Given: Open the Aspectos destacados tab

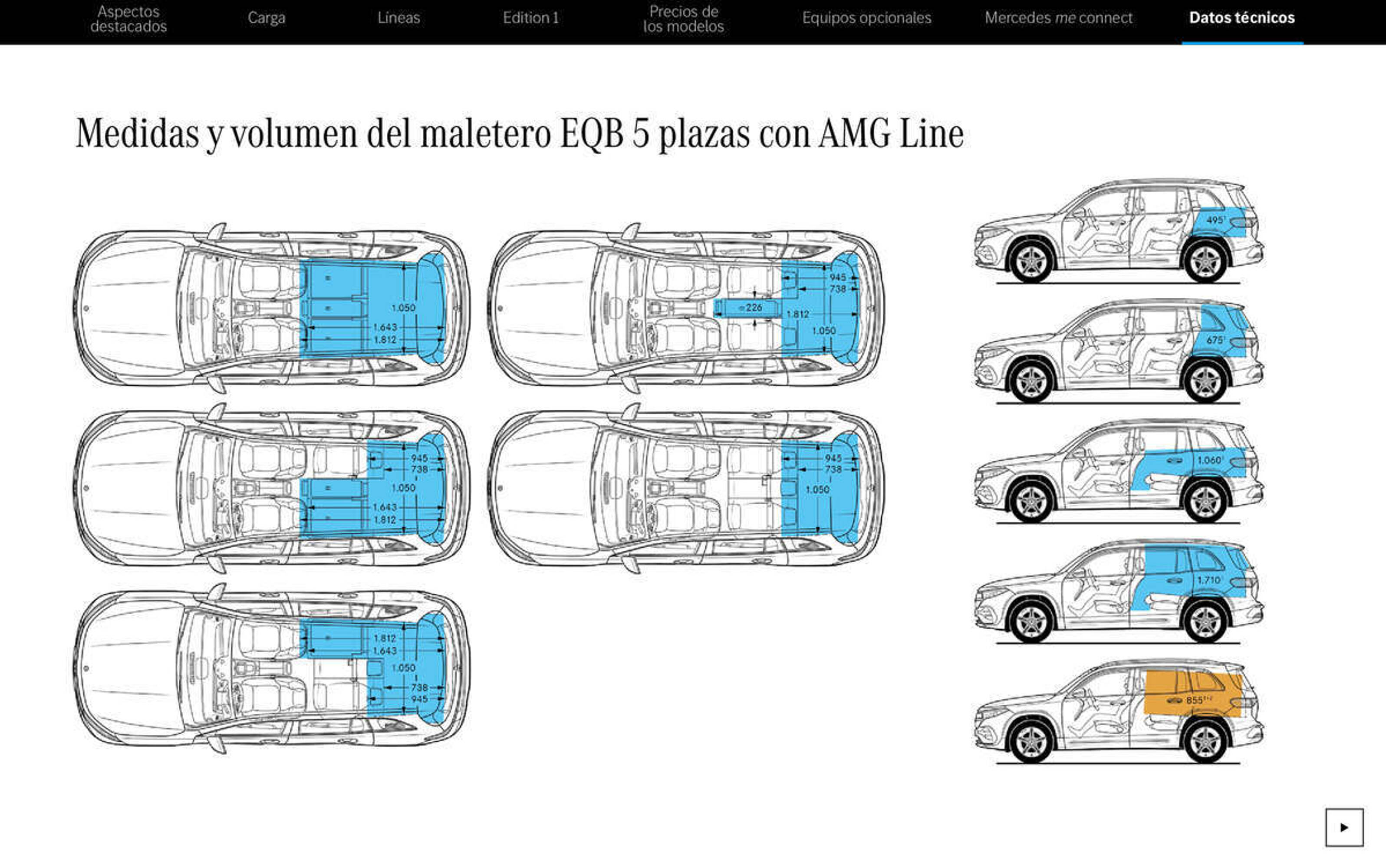Looking at the screenshot, I should coord(128,19).
